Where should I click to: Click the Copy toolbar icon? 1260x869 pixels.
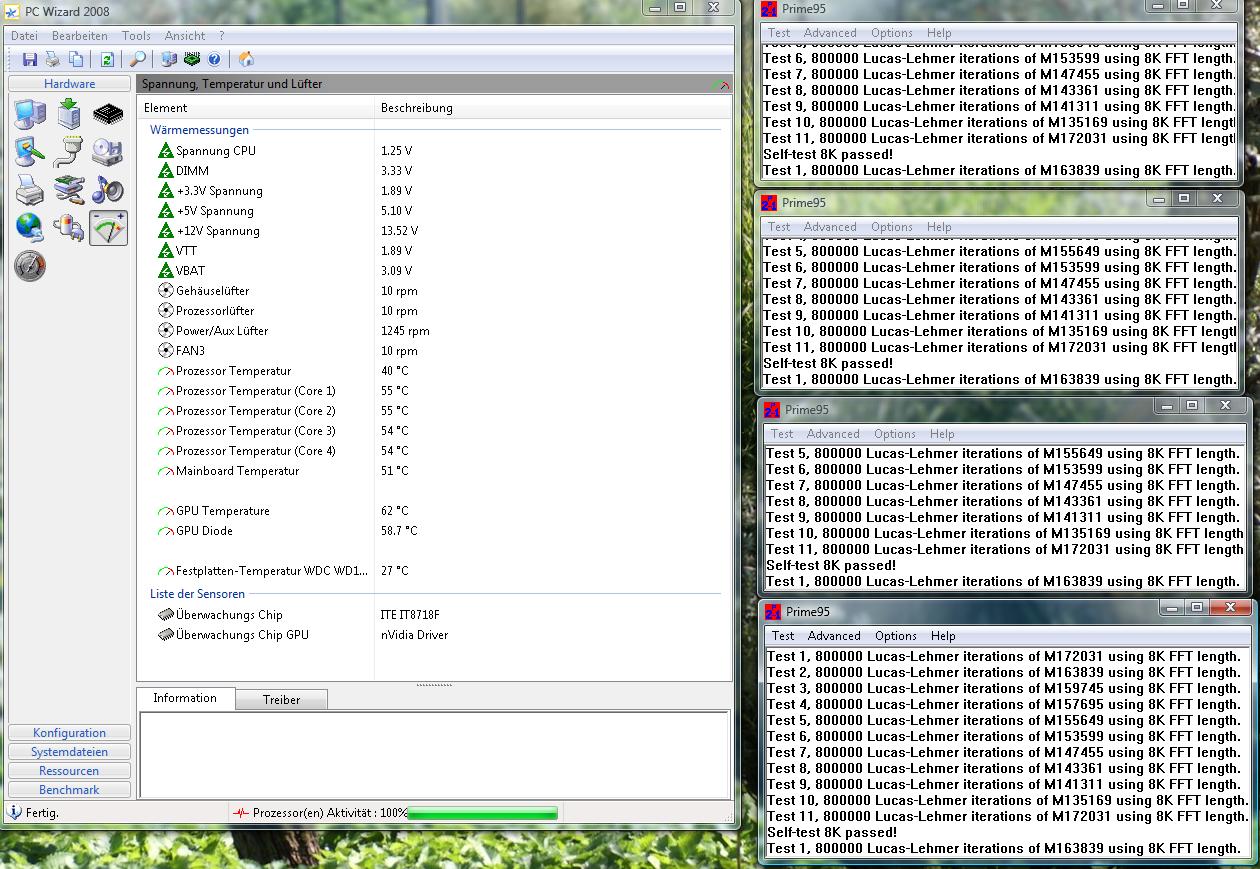(x=76, y=60)
